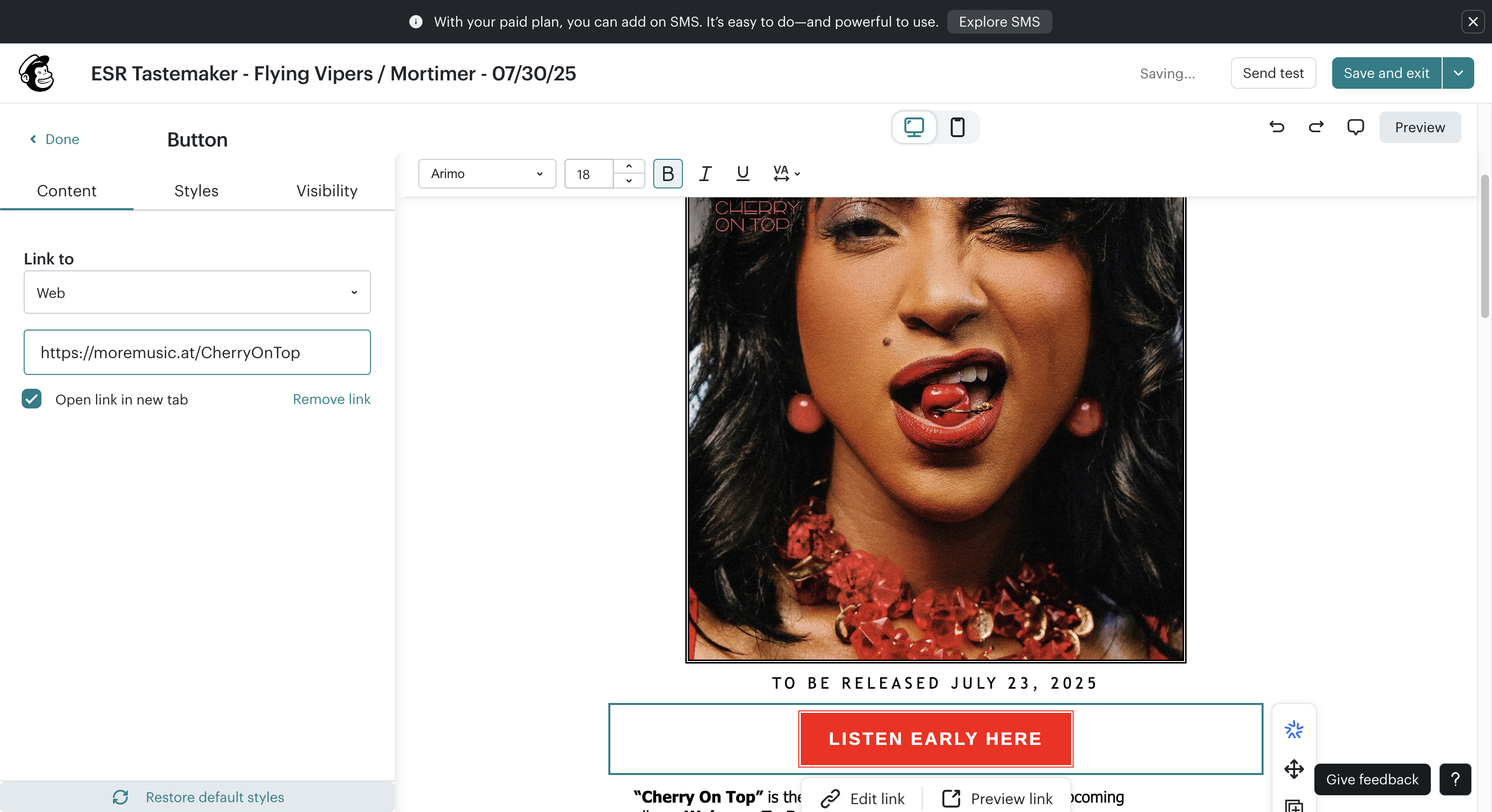The height and width of the screenshot is (812, 1492).
Task: Go back with the Done link
Action: (54, 139)
